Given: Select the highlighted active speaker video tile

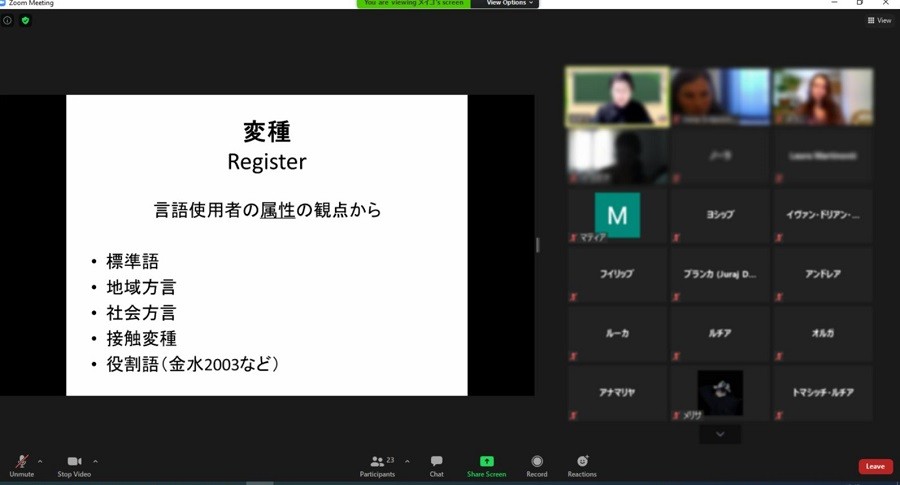Looking at the screenshot, I should [x=617, y=97].
